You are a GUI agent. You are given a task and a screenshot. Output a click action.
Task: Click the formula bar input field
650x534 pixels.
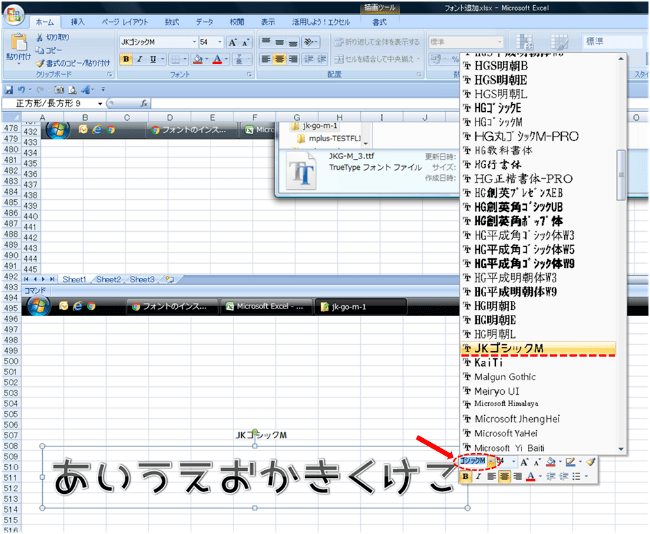pyautogui.click(x=398, y=103)
